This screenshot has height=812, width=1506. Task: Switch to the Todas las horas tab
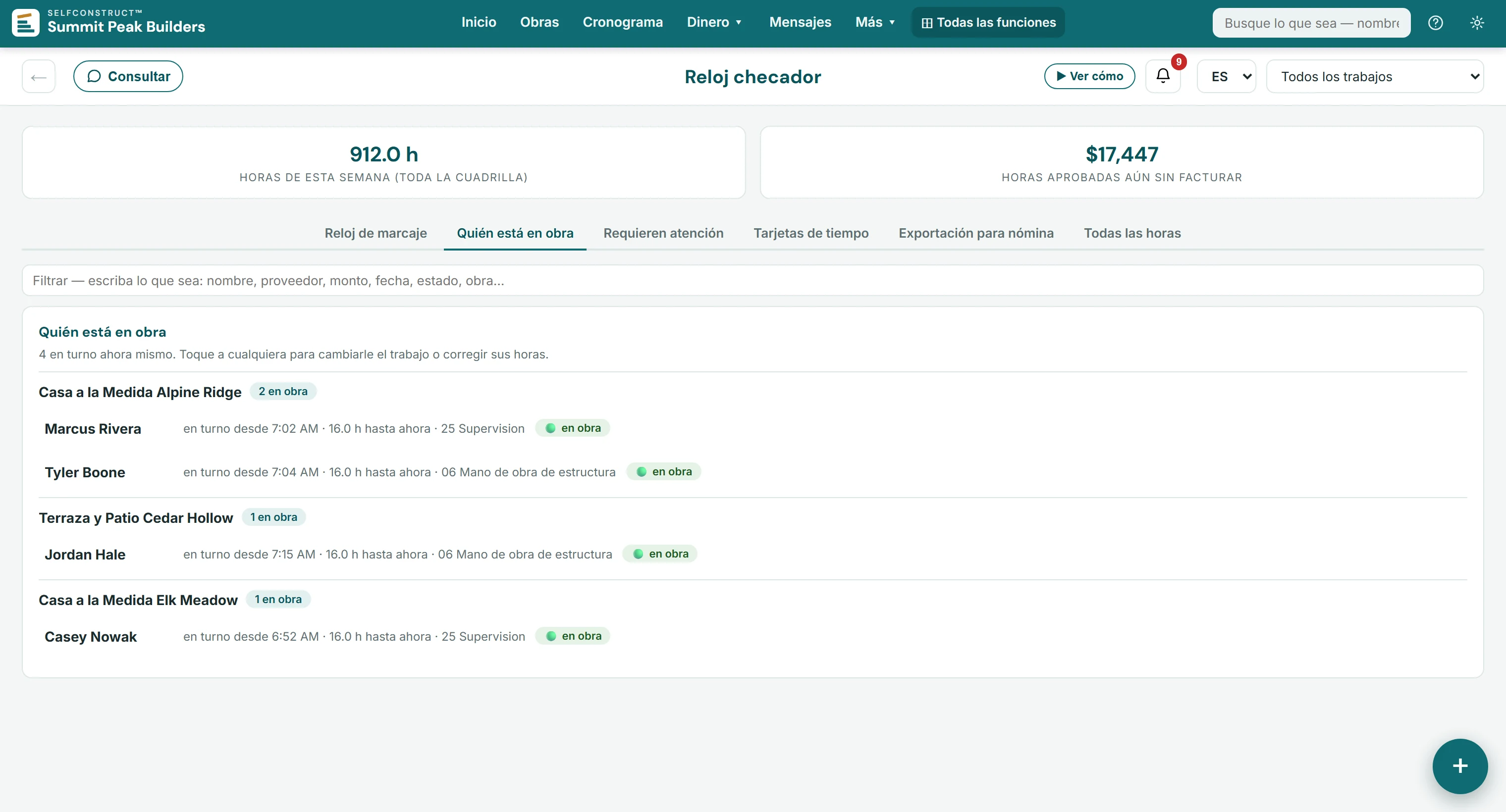pos(1132,233)
